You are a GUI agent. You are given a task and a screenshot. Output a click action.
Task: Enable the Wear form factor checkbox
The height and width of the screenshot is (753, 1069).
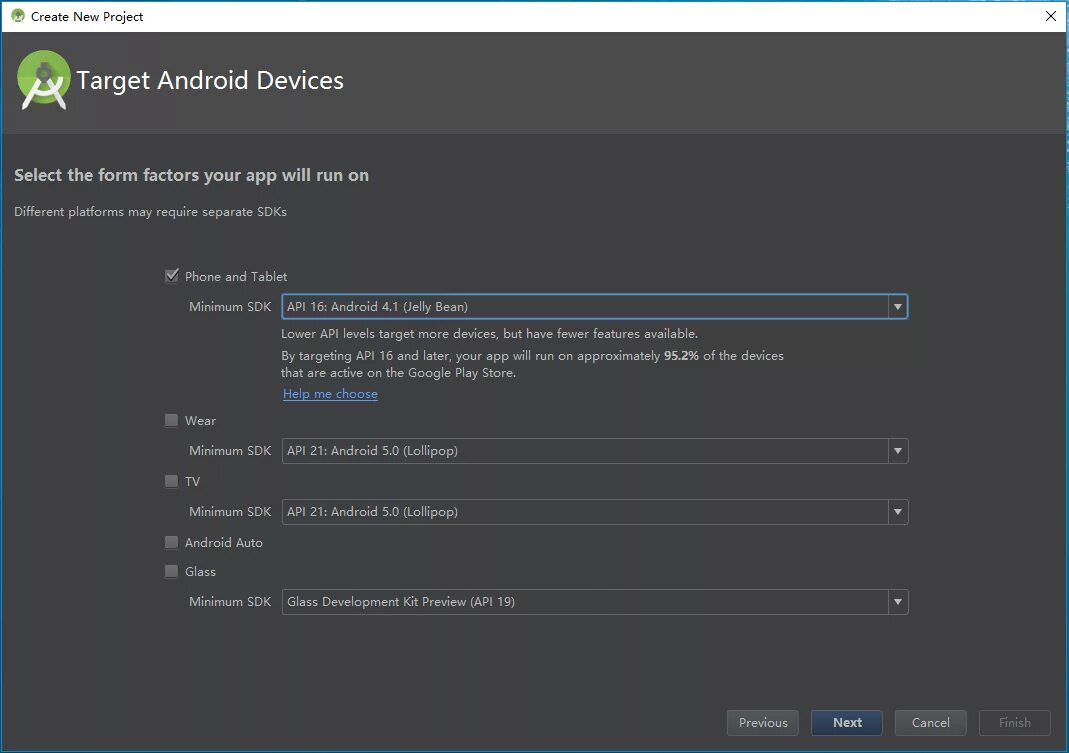(171, 420)
